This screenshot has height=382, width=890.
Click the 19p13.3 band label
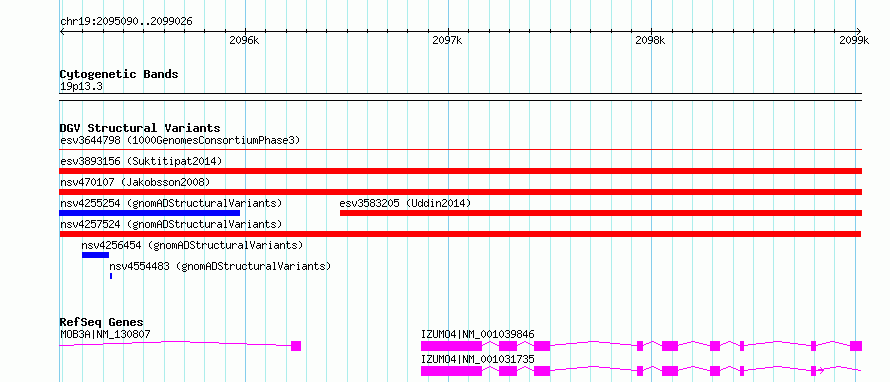click(81, 87)
